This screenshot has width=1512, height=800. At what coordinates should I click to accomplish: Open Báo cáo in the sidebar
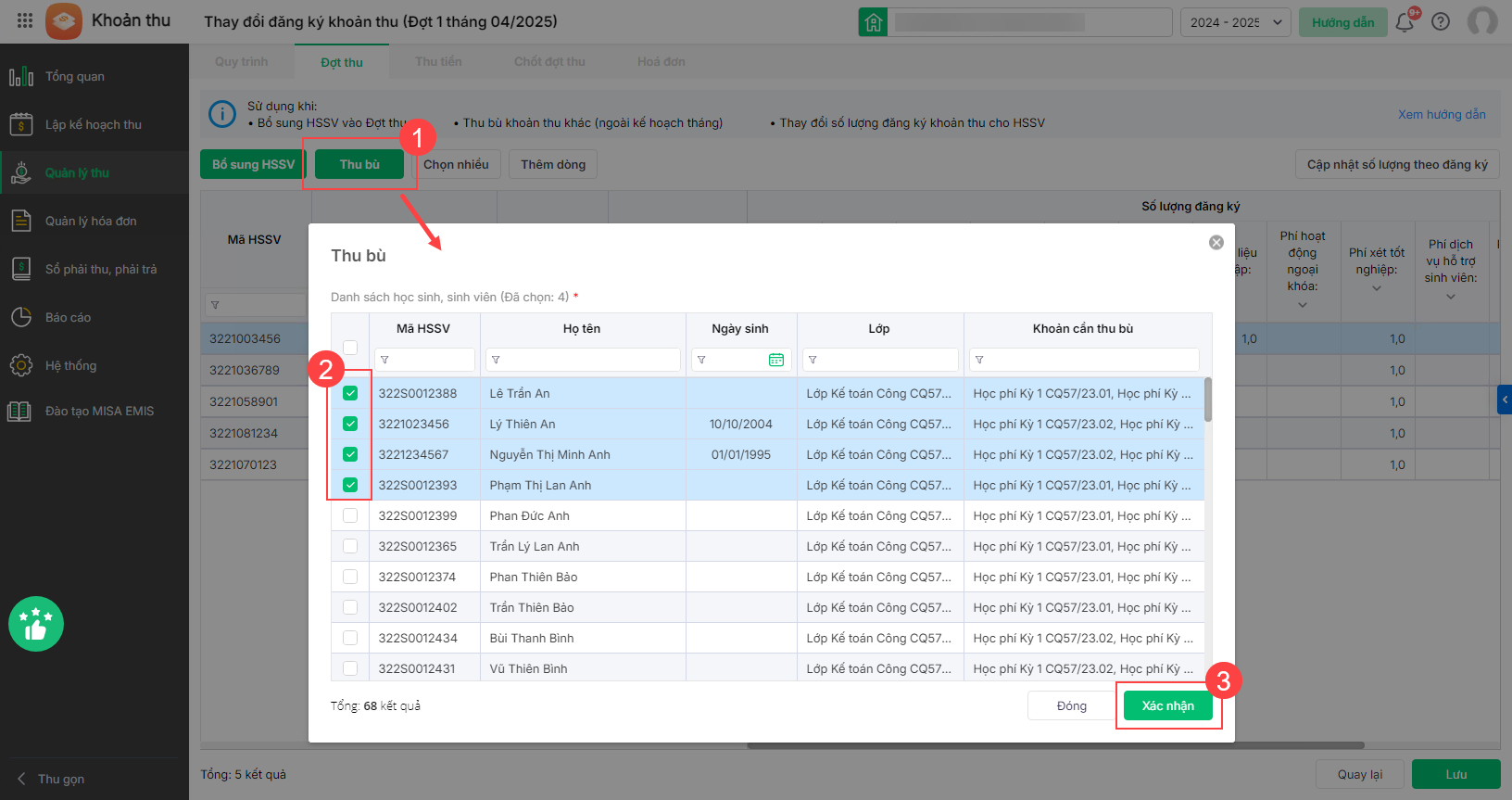coord(68,317)
